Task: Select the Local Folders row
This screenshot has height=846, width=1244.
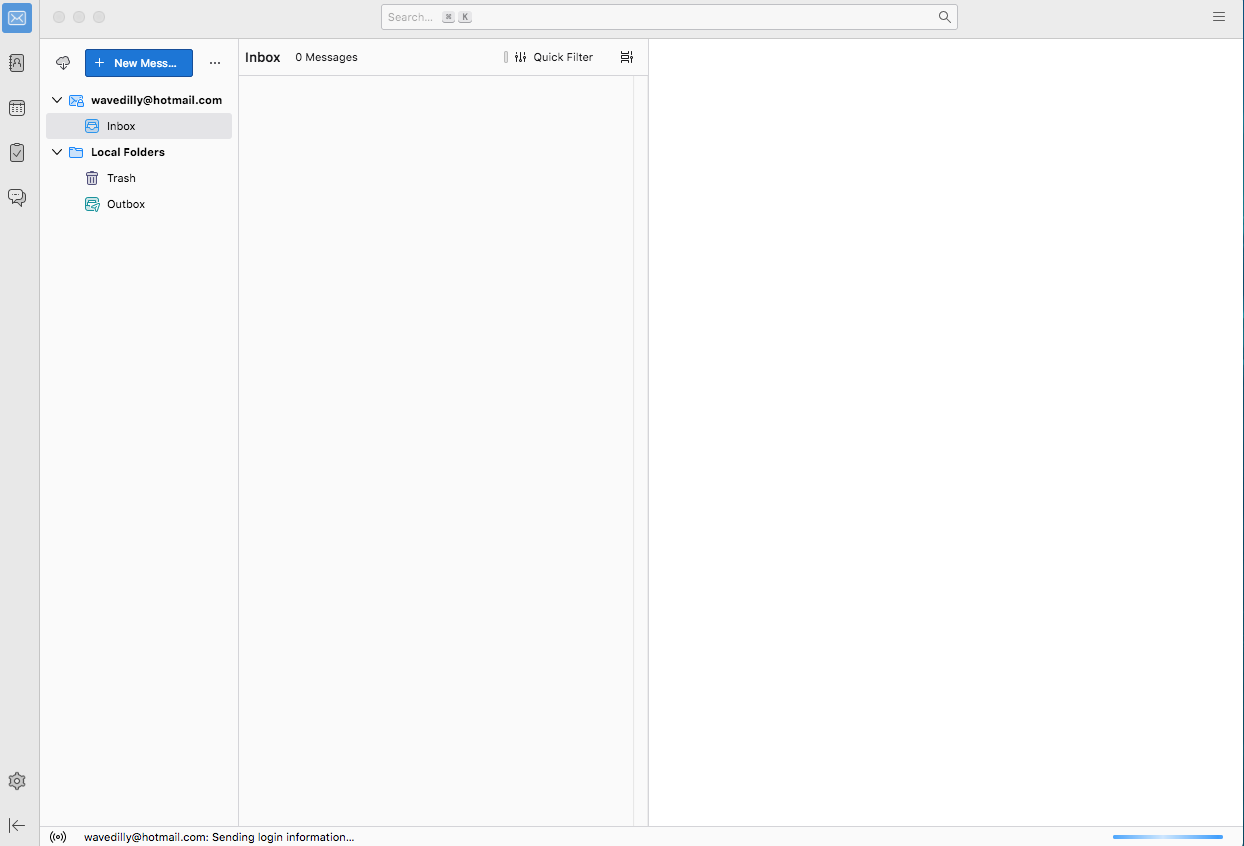Action: coord(139,152)
